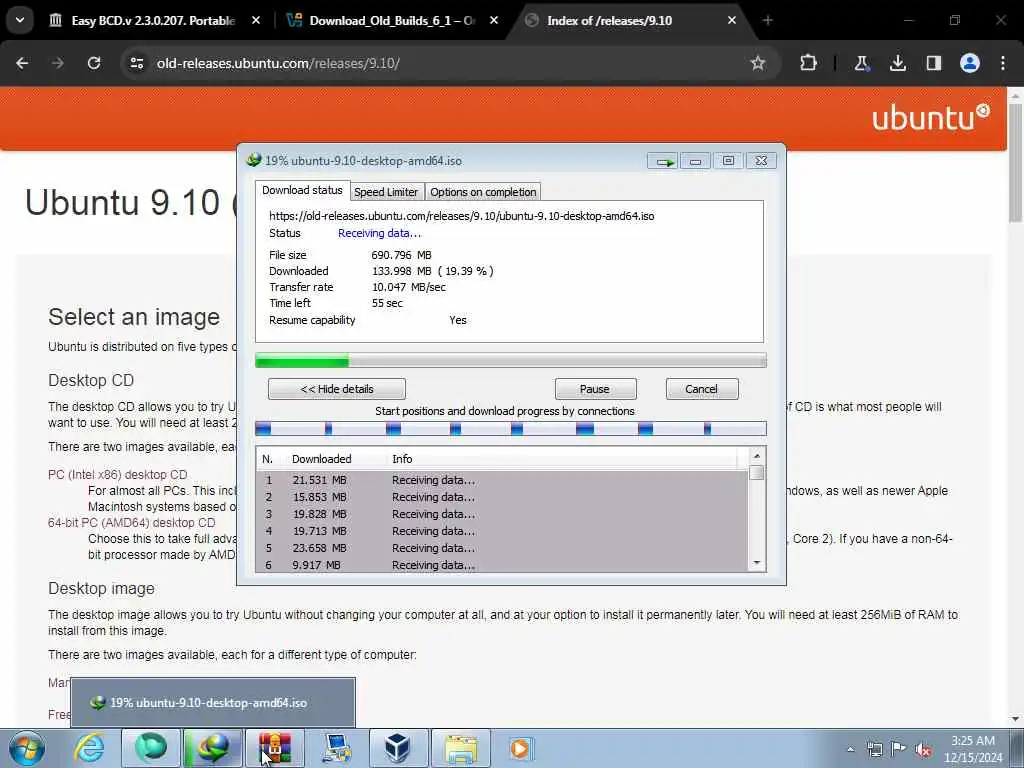The width and height of the screenshot is (1024, 768).
Task: Close the Index of /releases/9.10 tab
Action: point(731,20)
